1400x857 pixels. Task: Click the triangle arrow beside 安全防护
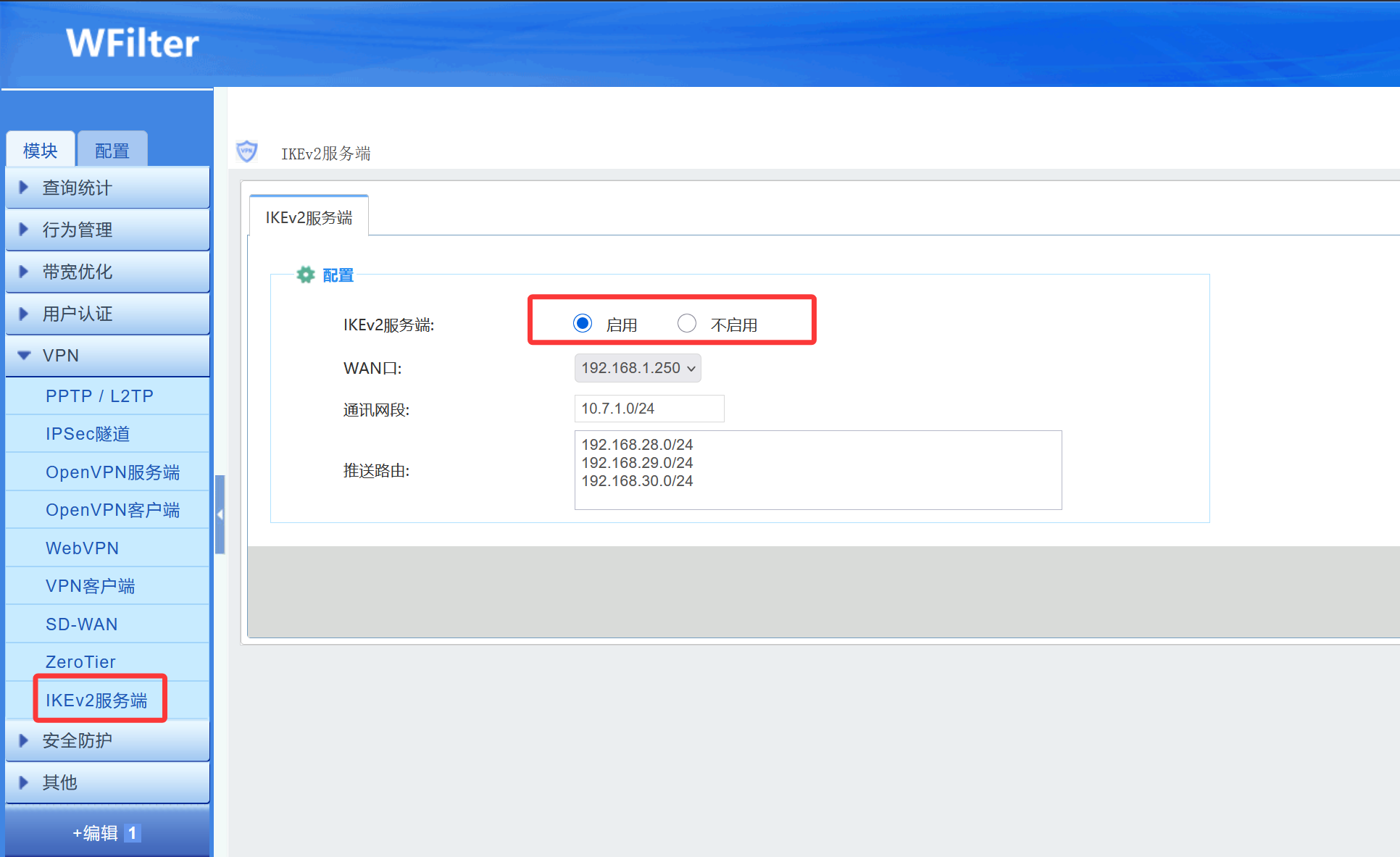click(23, 740)
